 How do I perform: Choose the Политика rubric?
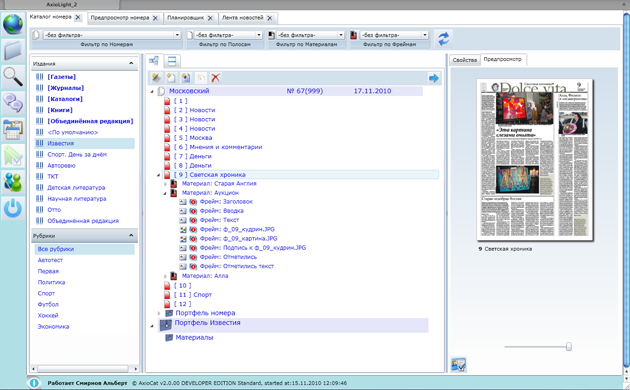51,282
